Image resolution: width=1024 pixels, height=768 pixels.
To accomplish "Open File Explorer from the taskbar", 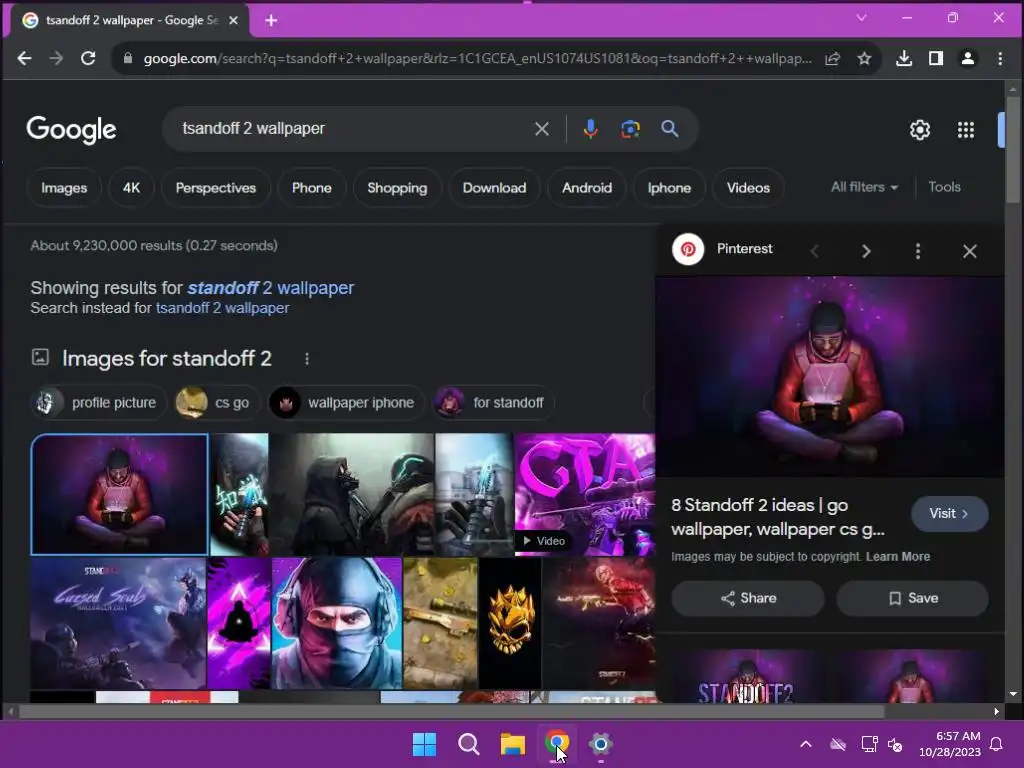I will click(x=513, y=743).
